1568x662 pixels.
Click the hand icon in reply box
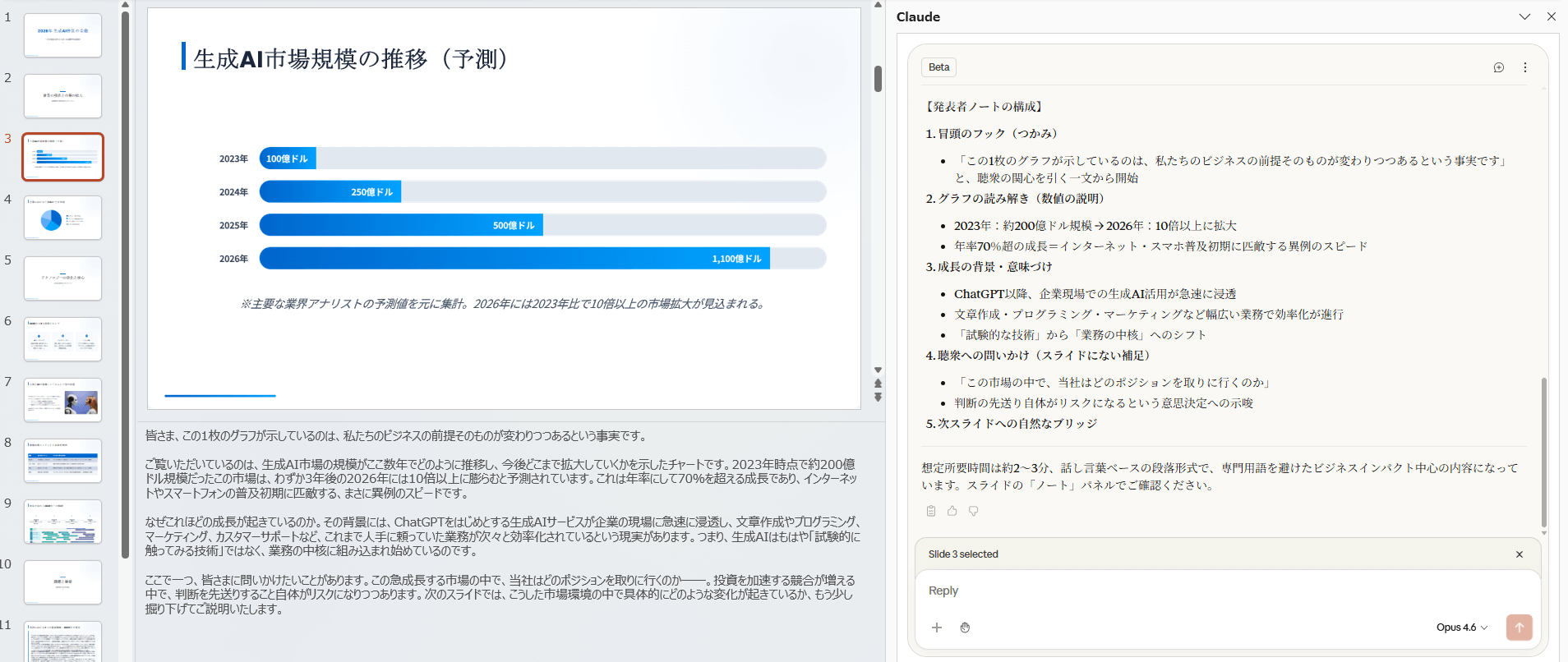(965, 628)
